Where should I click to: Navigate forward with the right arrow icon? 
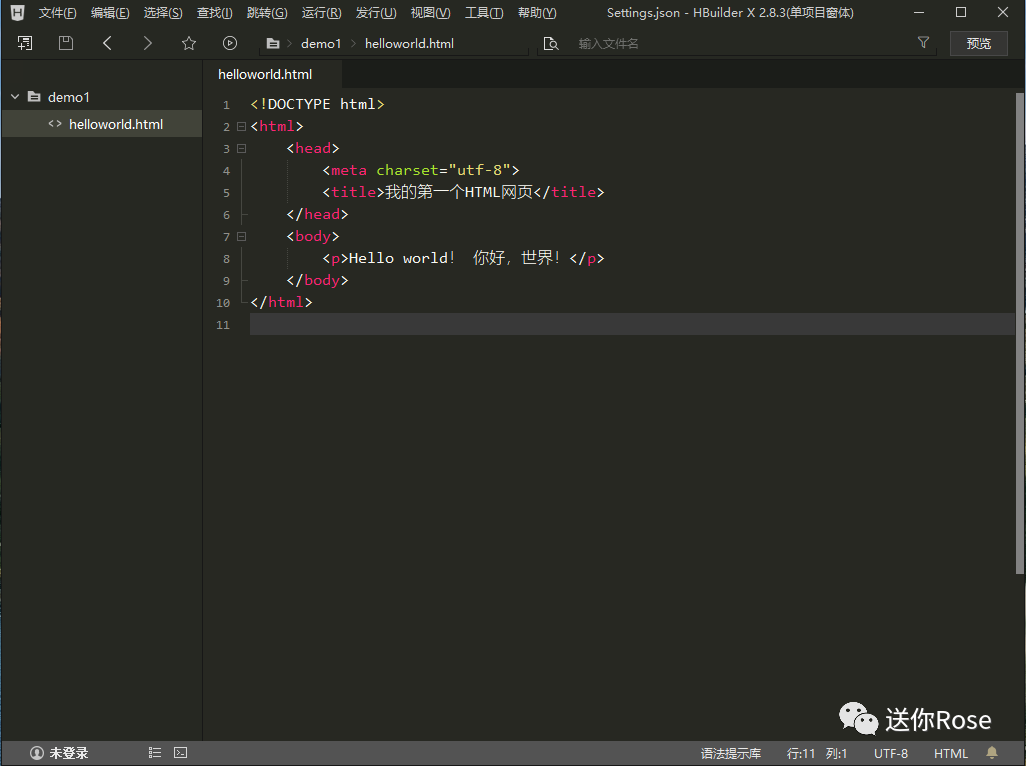point(148,43)
